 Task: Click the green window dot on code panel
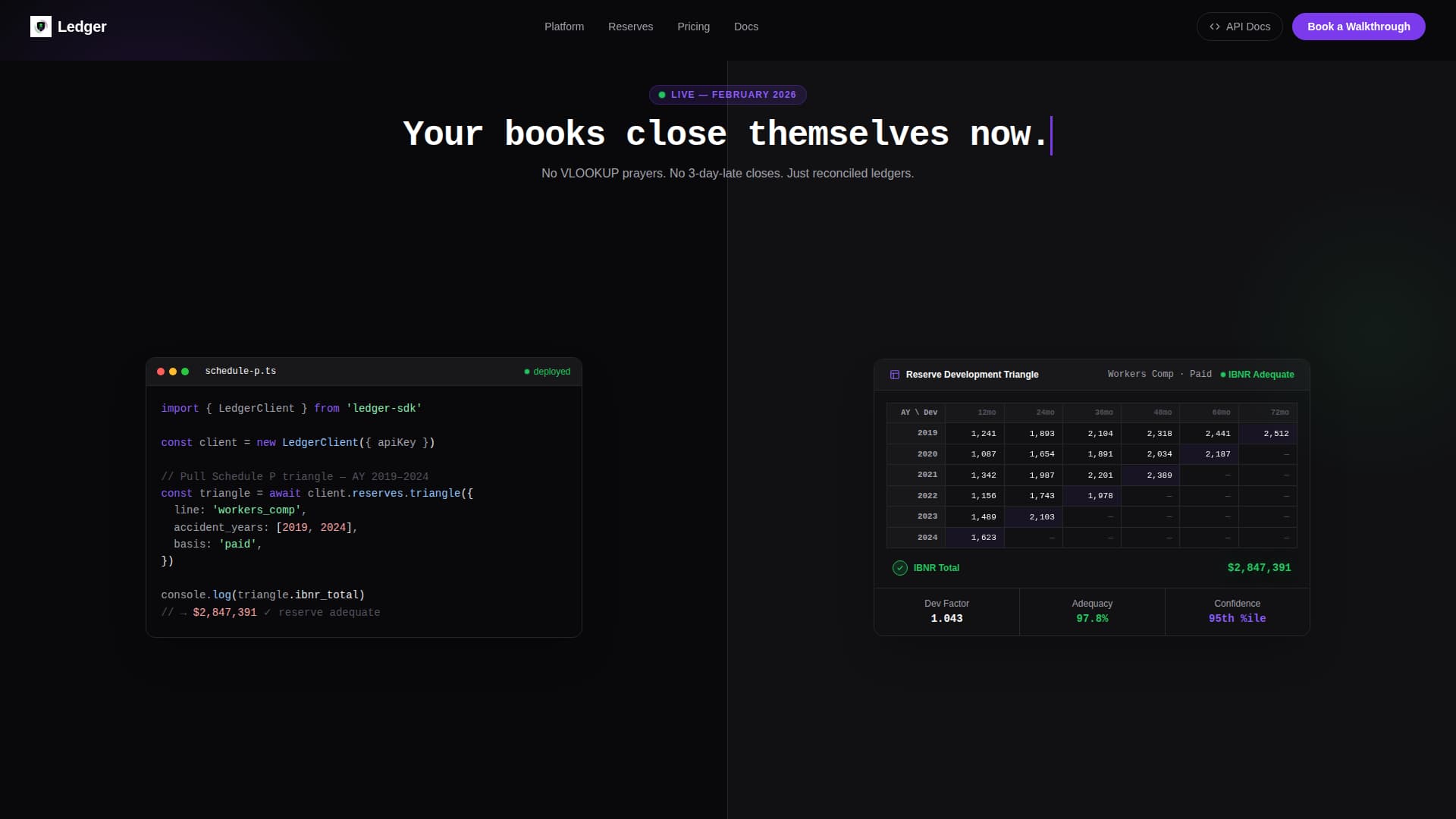click(x=185, y=372)
